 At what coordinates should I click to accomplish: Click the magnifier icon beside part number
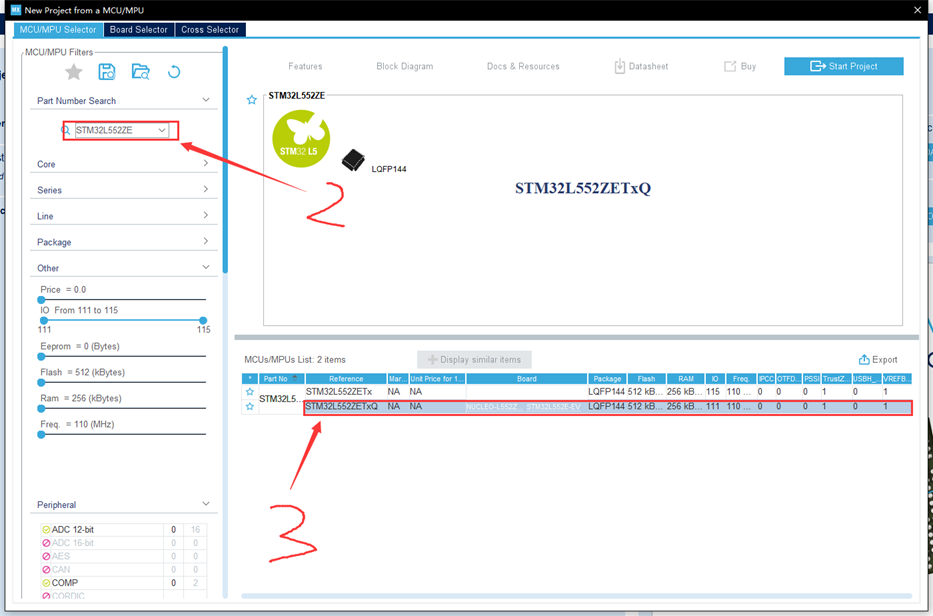click(67, 130)
